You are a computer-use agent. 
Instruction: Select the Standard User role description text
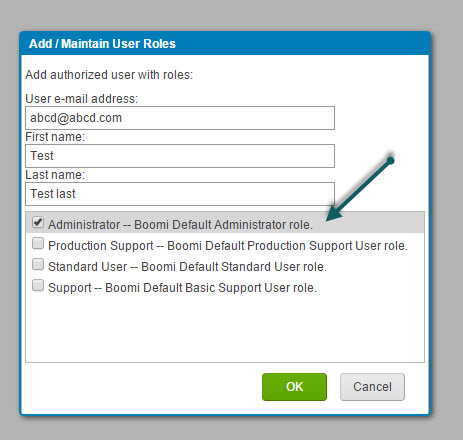click(x=187, y=267)
